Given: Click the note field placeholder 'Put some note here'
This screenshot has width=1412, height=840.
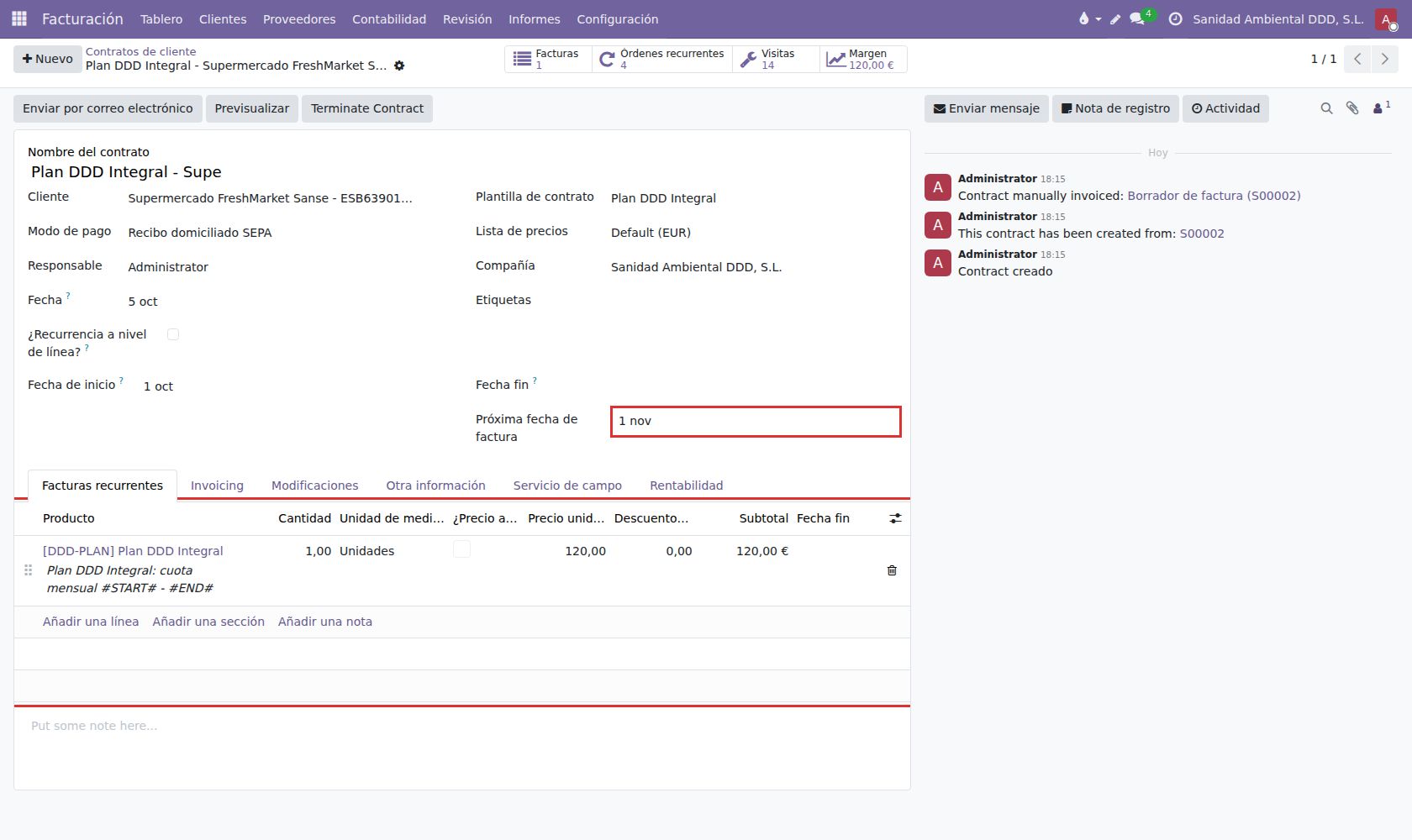Looking at the screenshot, I should 461,726.
